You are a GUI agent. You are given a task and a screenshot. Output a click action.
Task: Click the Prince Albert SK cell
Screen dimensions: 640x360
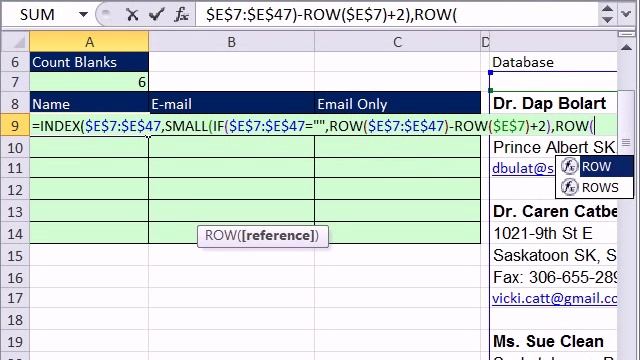point(553,147)
